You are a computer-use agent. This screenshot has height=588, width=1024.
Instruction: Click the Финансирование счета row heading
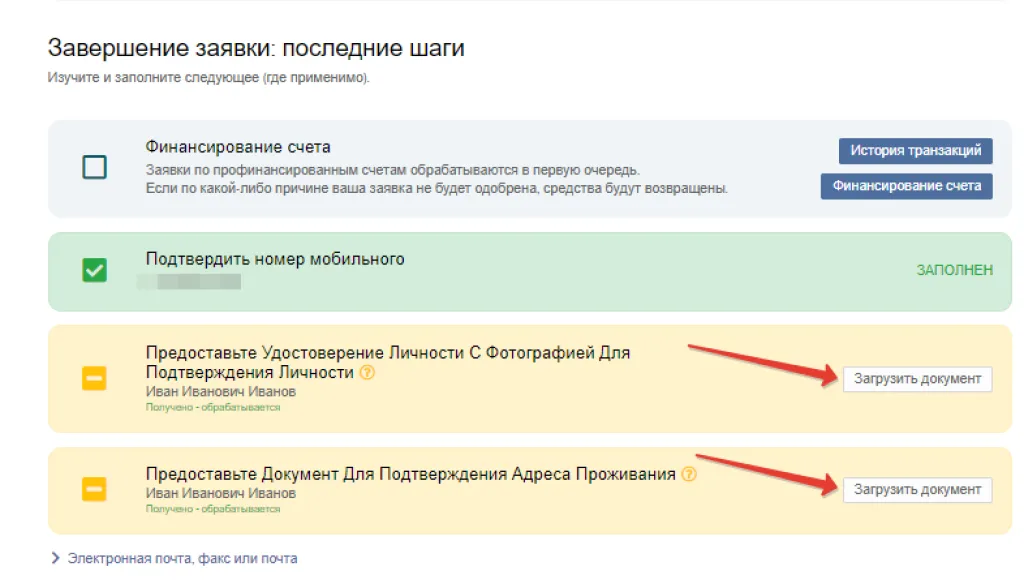(238, 147)
